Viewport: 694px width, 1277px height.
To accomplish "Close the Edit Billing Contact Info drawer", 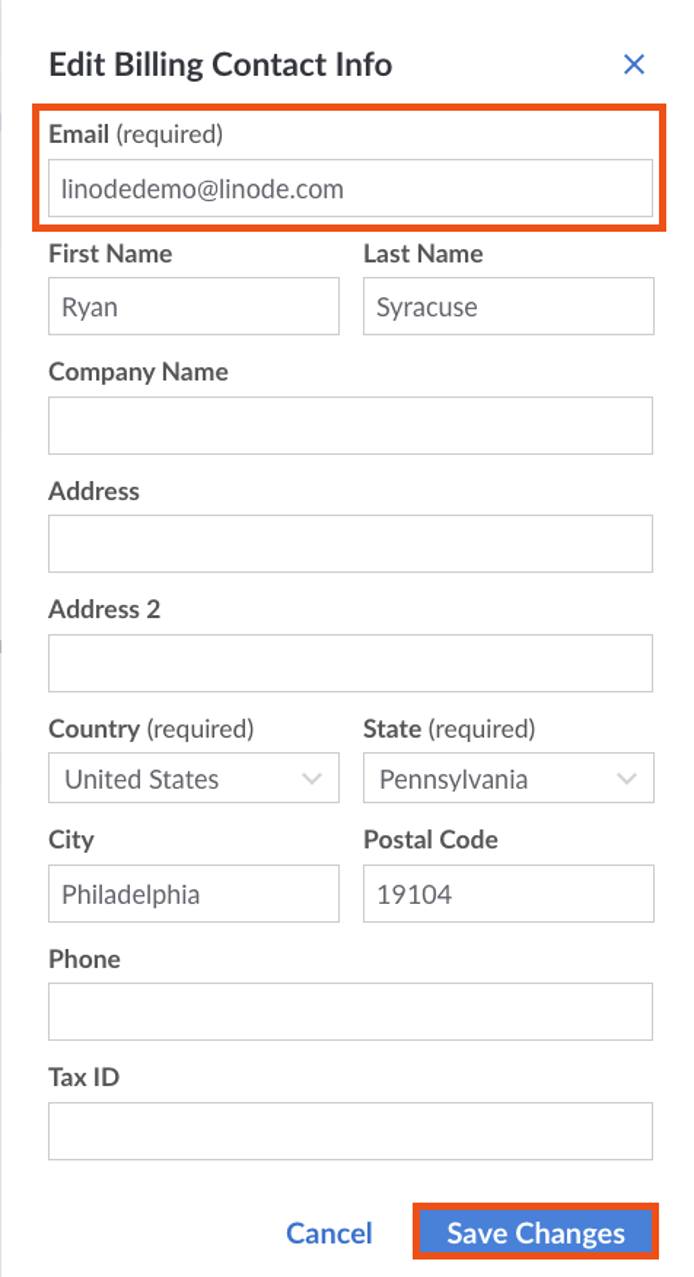I will pos(634,65).
